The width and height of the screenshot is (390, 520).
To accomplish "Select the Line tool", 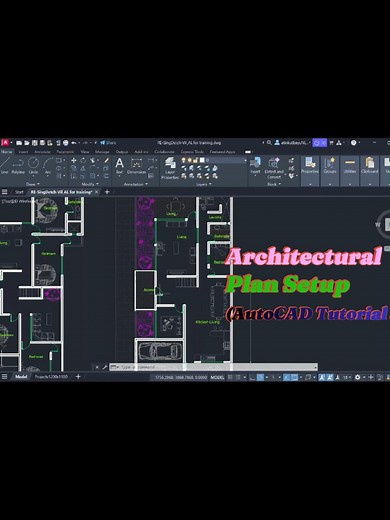I will [x=5, y=166].
